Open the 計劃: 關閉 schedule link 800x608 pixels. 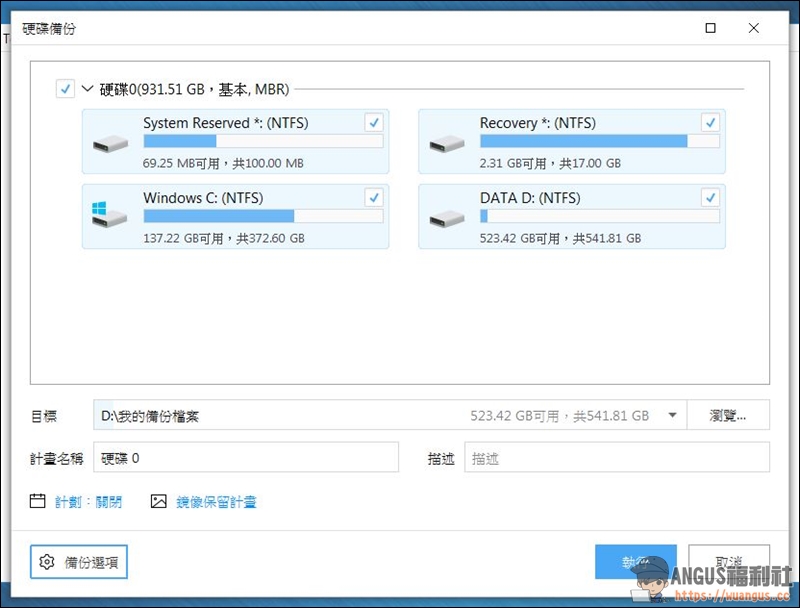pos(88,502)
